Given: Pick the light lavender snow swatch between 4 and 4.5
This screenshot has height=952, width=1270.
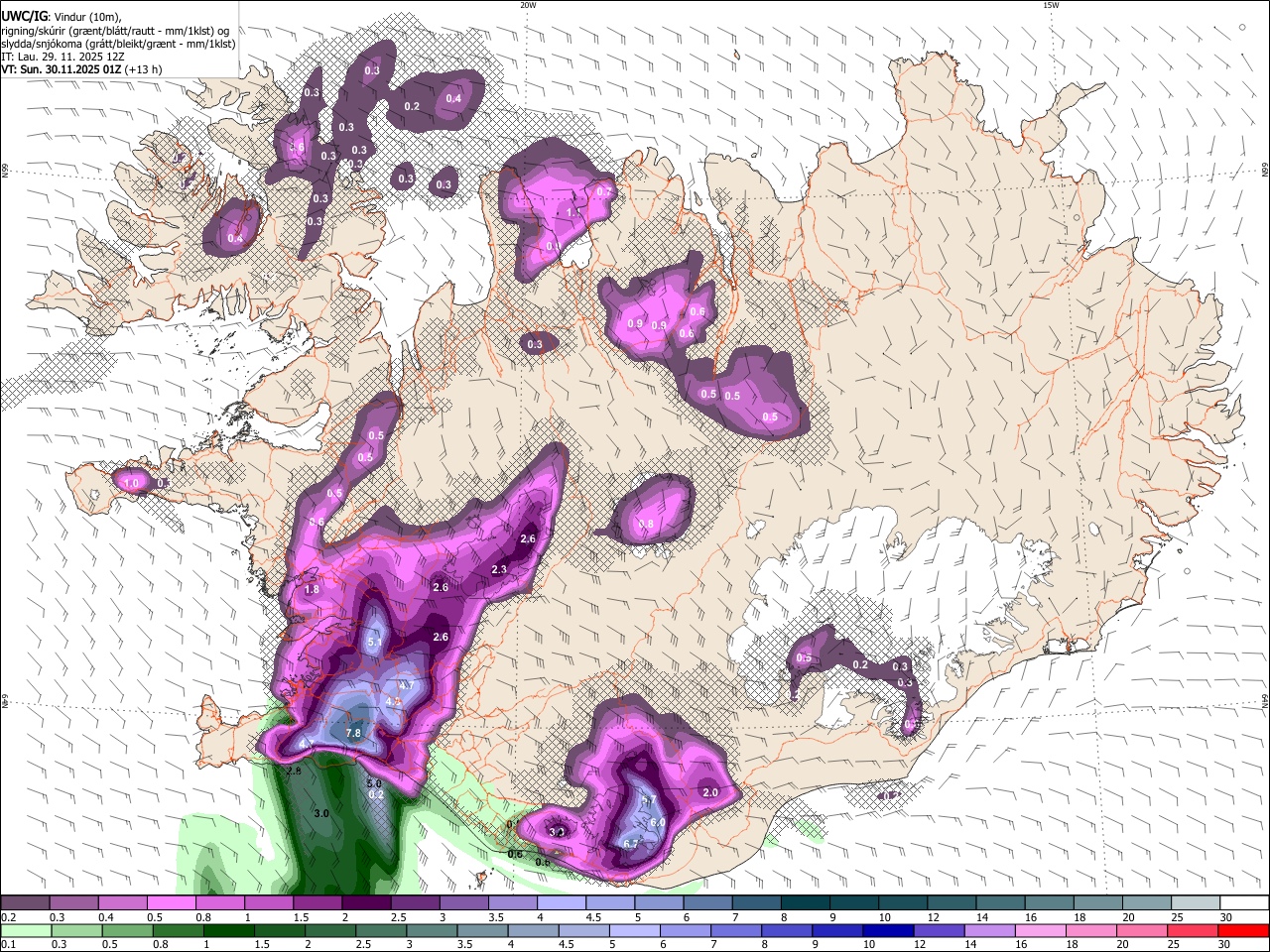Looking at the screenshot, I should click(x=562, y=903).
